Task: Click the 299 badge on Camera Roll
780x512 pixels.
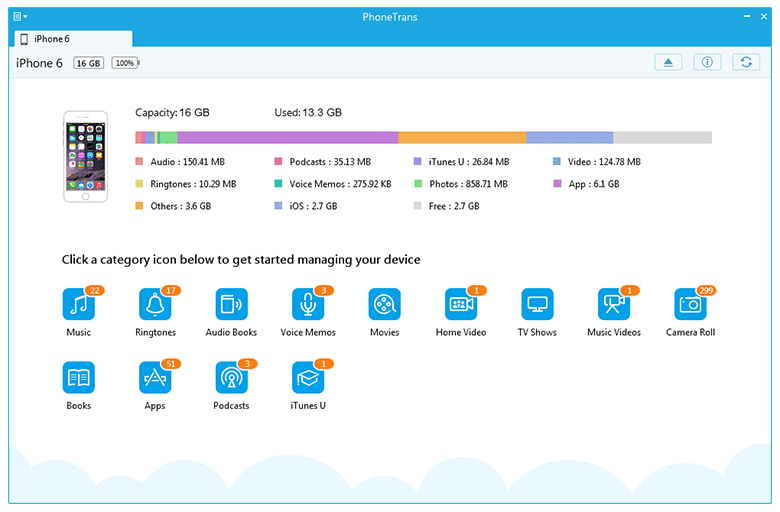Action: [706, 290]
